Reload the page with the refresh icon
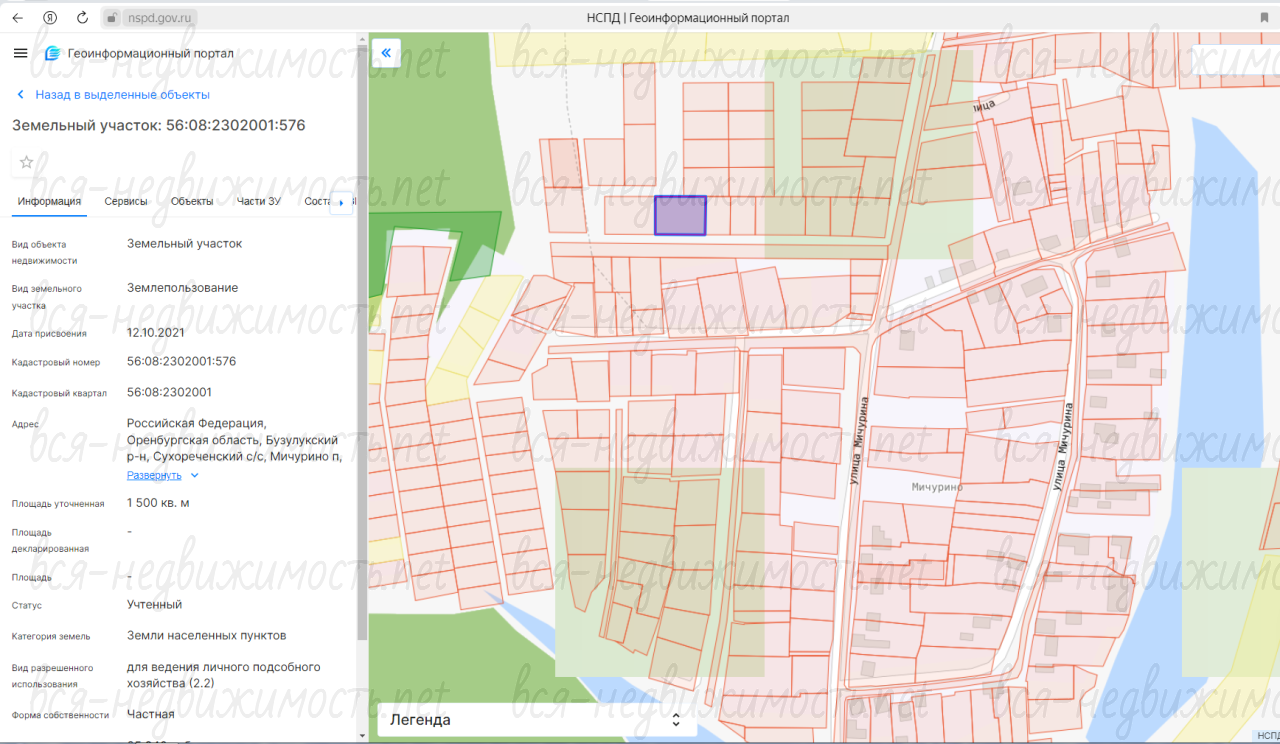Screen dimensions: 1280x744 tap(82, 18)
